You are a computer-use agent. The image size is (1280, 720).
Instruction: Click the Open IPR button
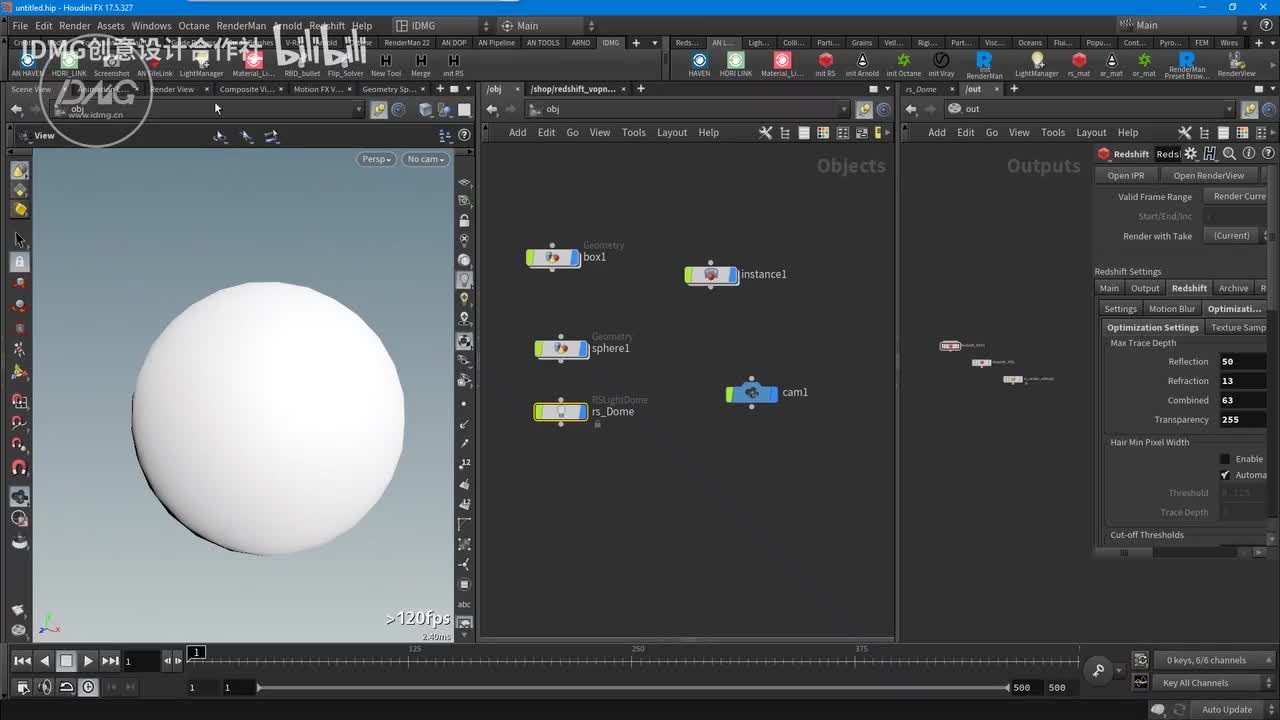(1125, 176)
